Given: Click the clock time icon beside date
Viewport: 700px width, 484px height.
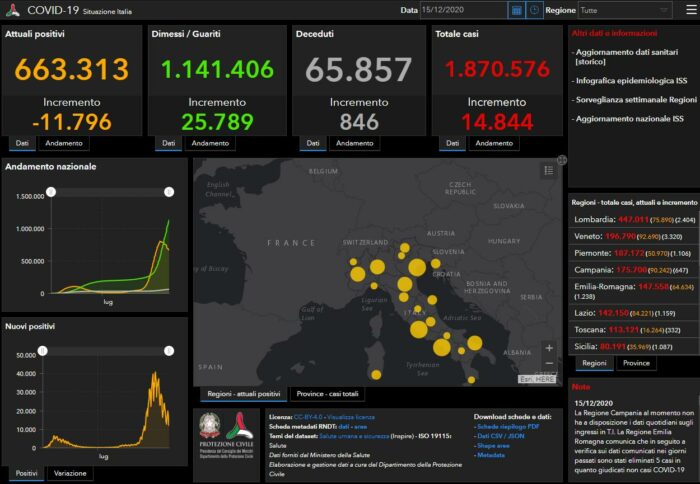Looking at the screenshot, I should 535,10.
